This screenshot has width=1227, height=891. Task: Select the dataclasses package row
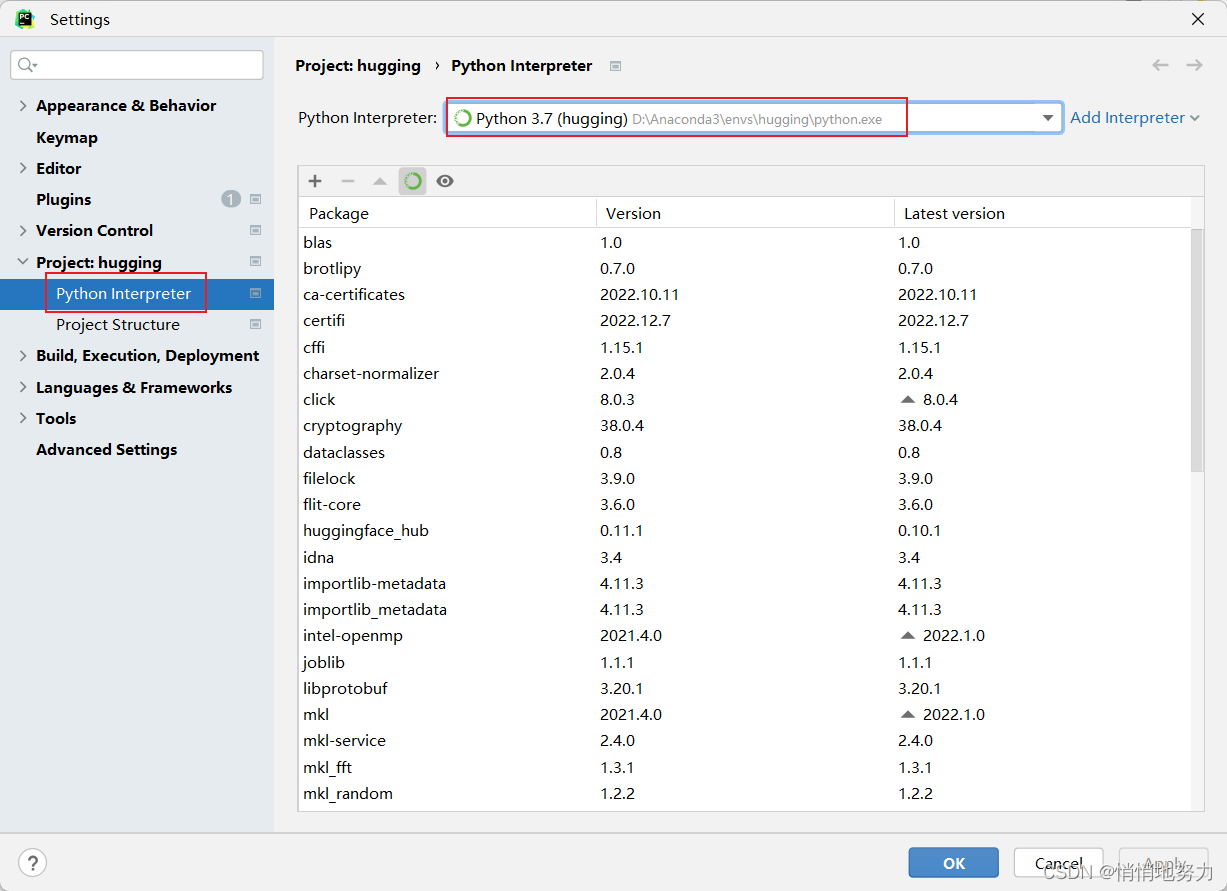tap(745, 452)
